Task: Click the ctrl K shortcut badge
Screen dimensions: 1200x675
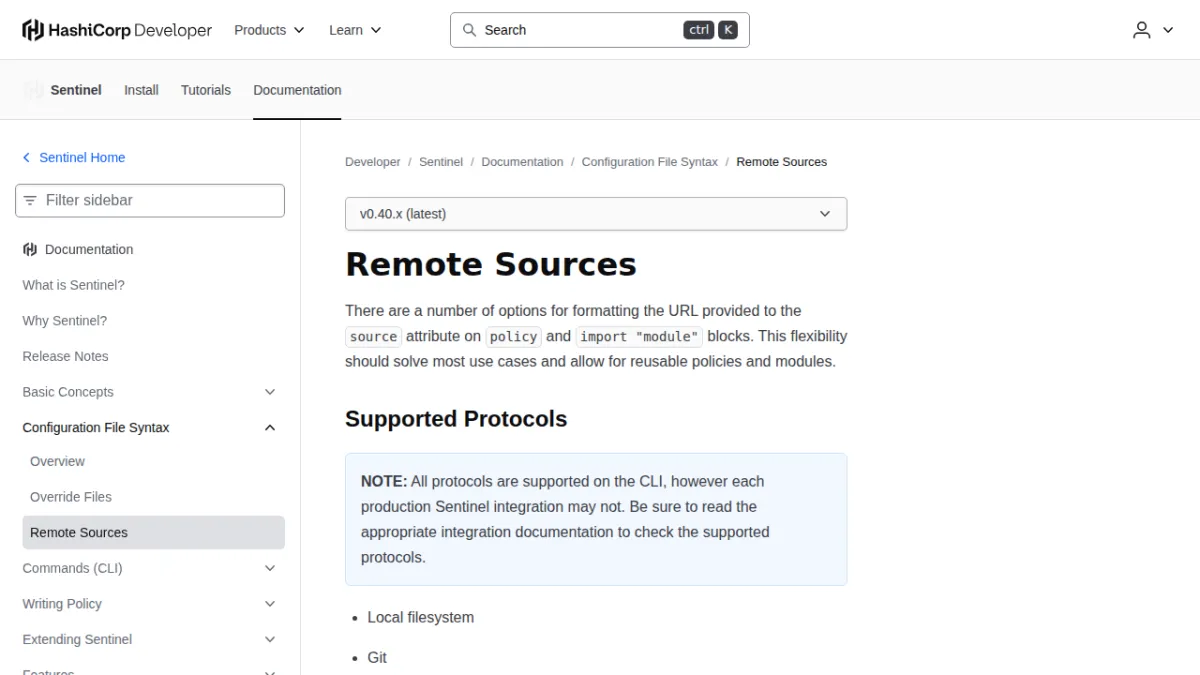Action: (711, 30)
